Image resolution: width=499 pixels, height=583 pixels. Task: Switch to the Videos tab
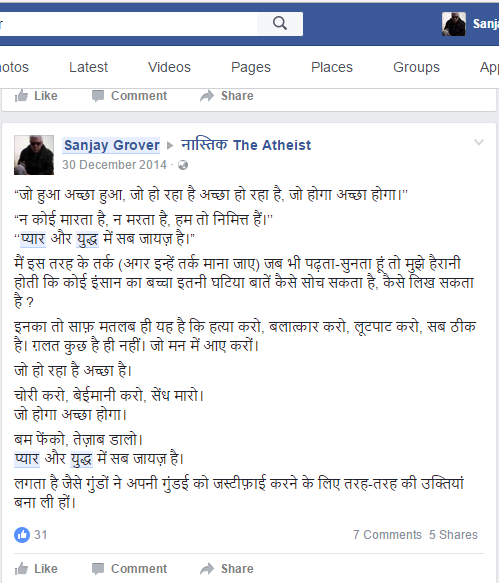pos(169,67)
